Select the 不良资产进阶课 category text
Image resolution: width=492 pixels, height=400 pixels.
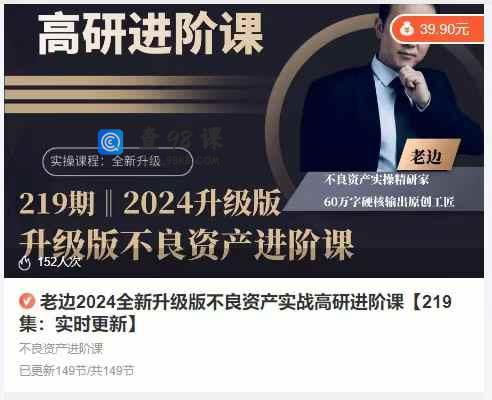tap(61, 349)
